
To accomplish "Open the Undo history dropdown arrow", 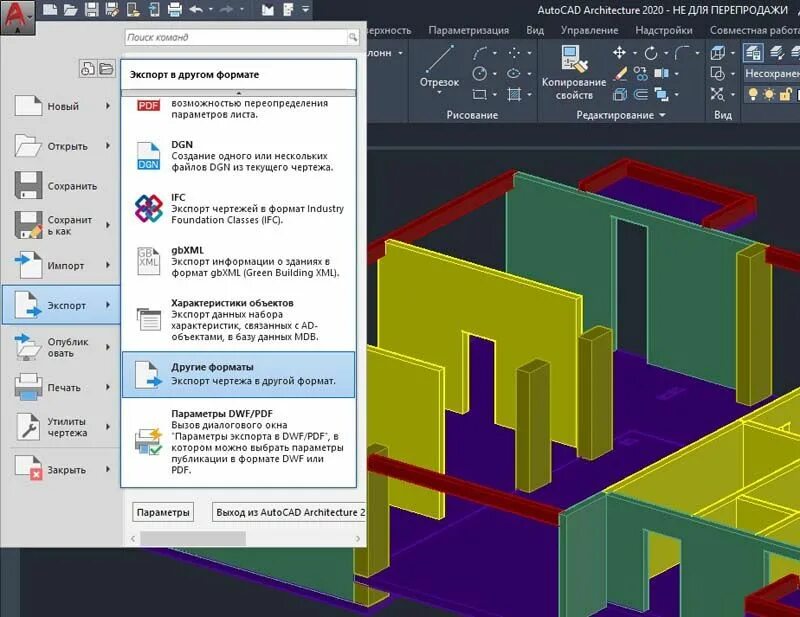I will tap(211, 9).
